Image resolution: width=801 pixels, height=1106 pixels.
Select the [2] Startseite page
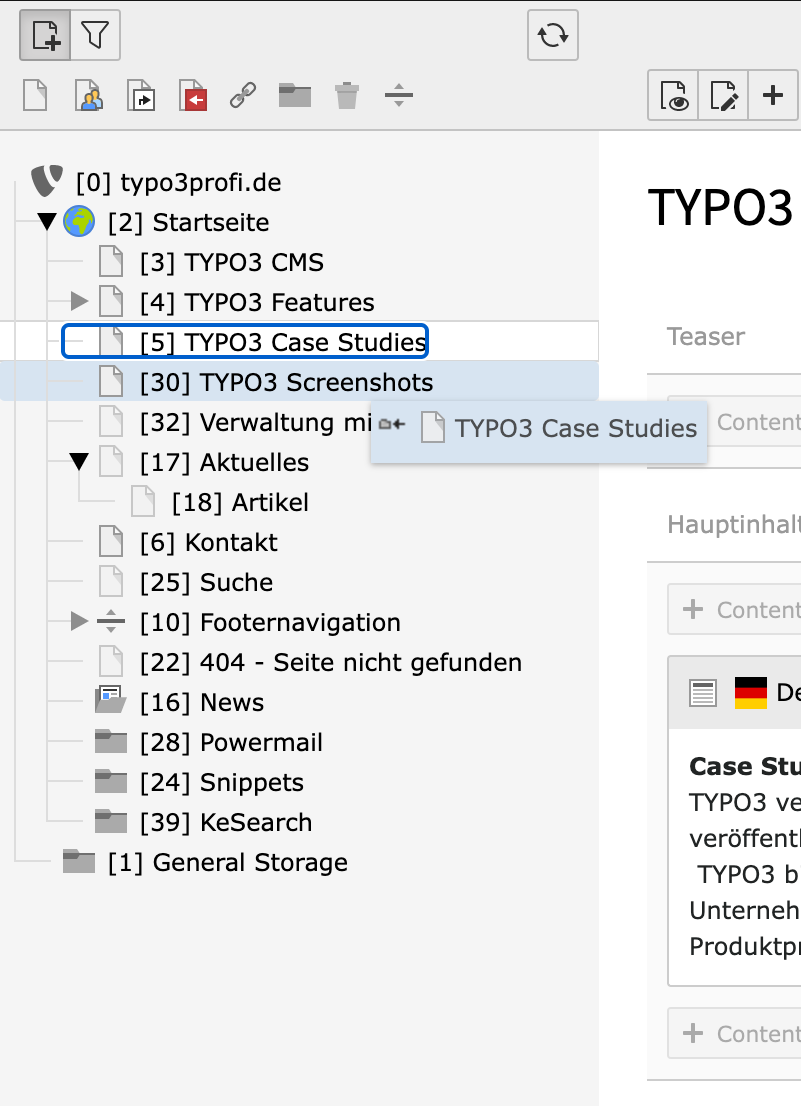(x=189, y=223)
